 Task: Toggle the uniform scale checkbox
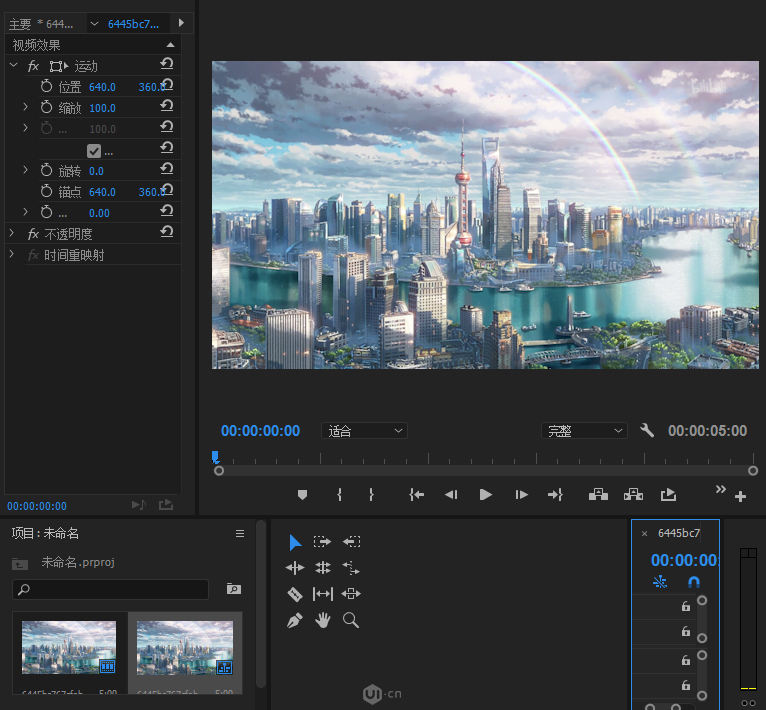94,151
